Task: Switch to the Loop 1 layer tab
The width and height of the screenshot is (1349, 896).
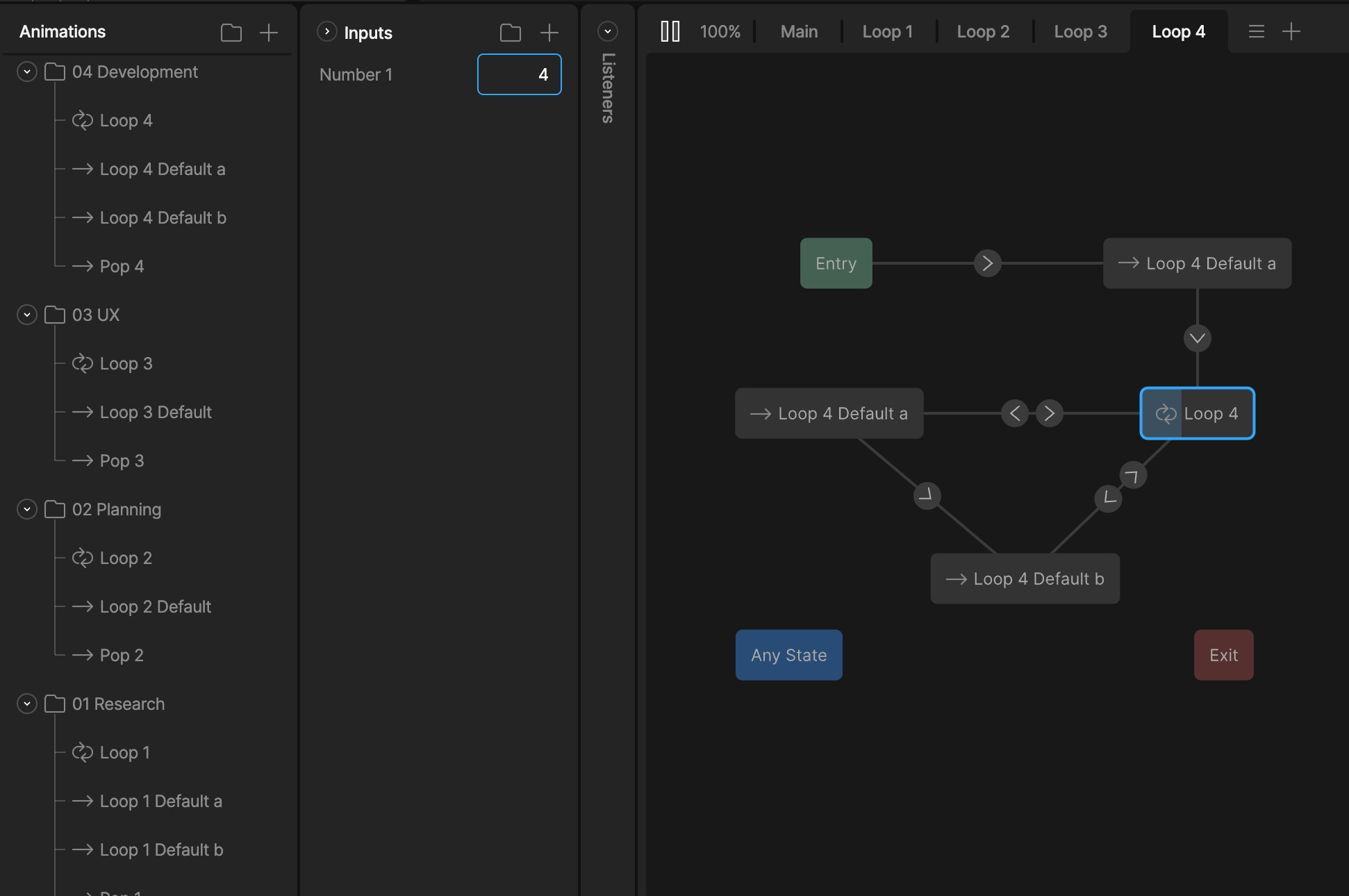Action: (x=887, y=31)
